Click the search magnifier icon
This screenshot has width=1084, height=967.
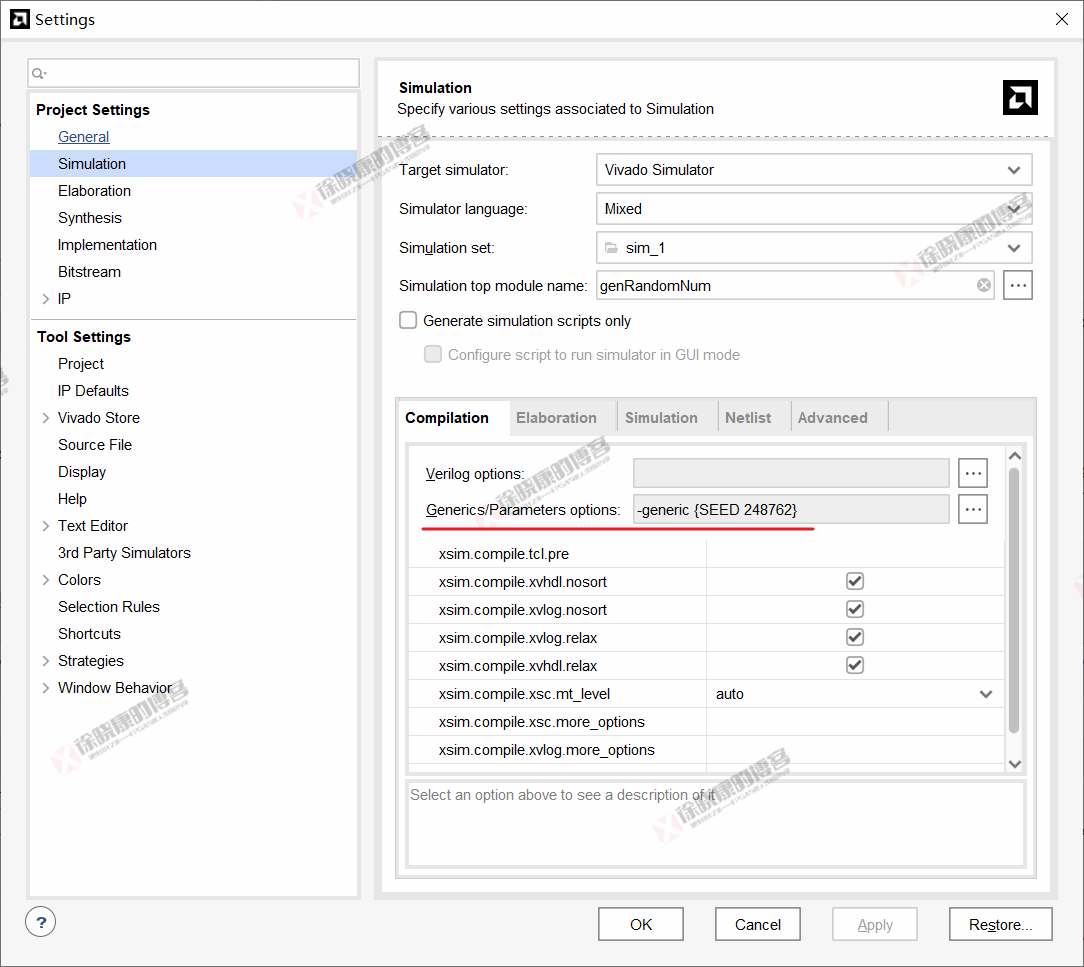click(x=39, y=73)
